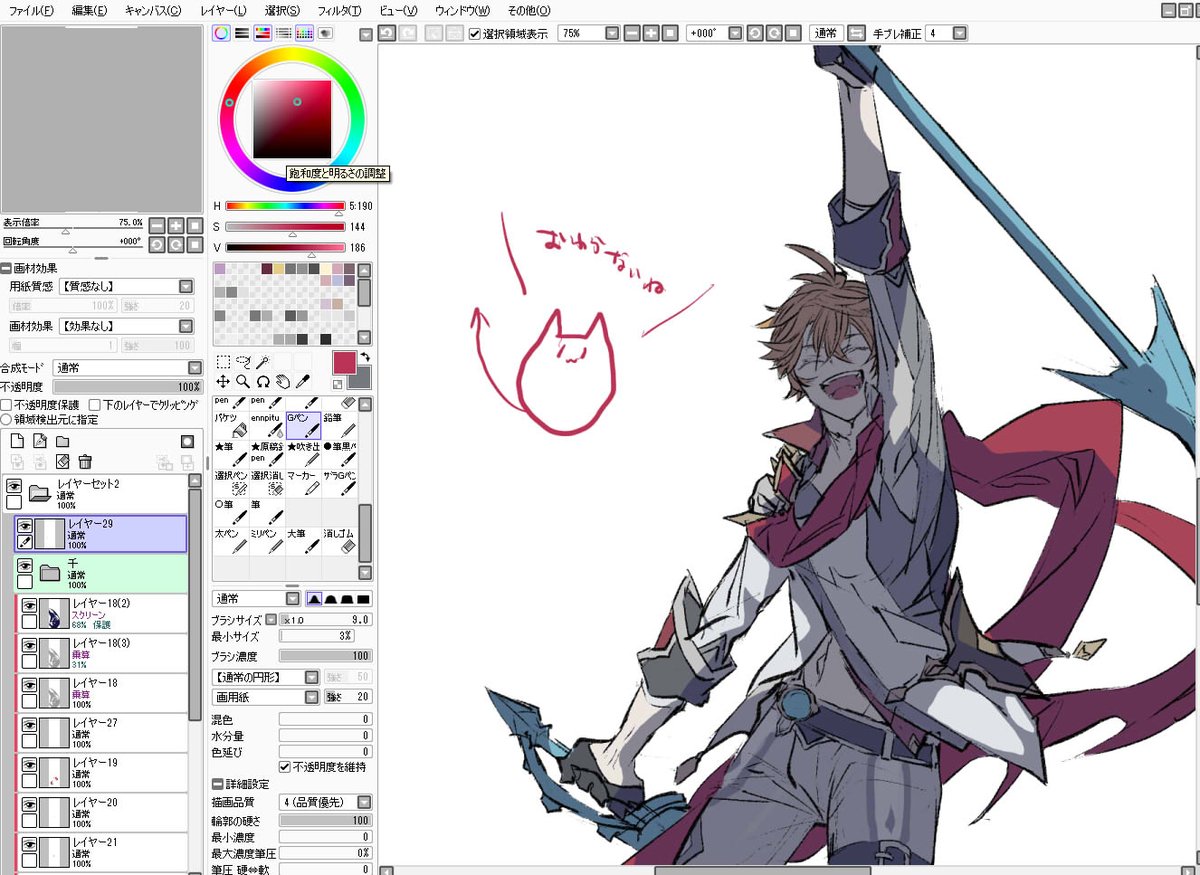1200x875 pixels.
Task: Select the move tool
Action: pyautogui.click(x=223, y=381)
